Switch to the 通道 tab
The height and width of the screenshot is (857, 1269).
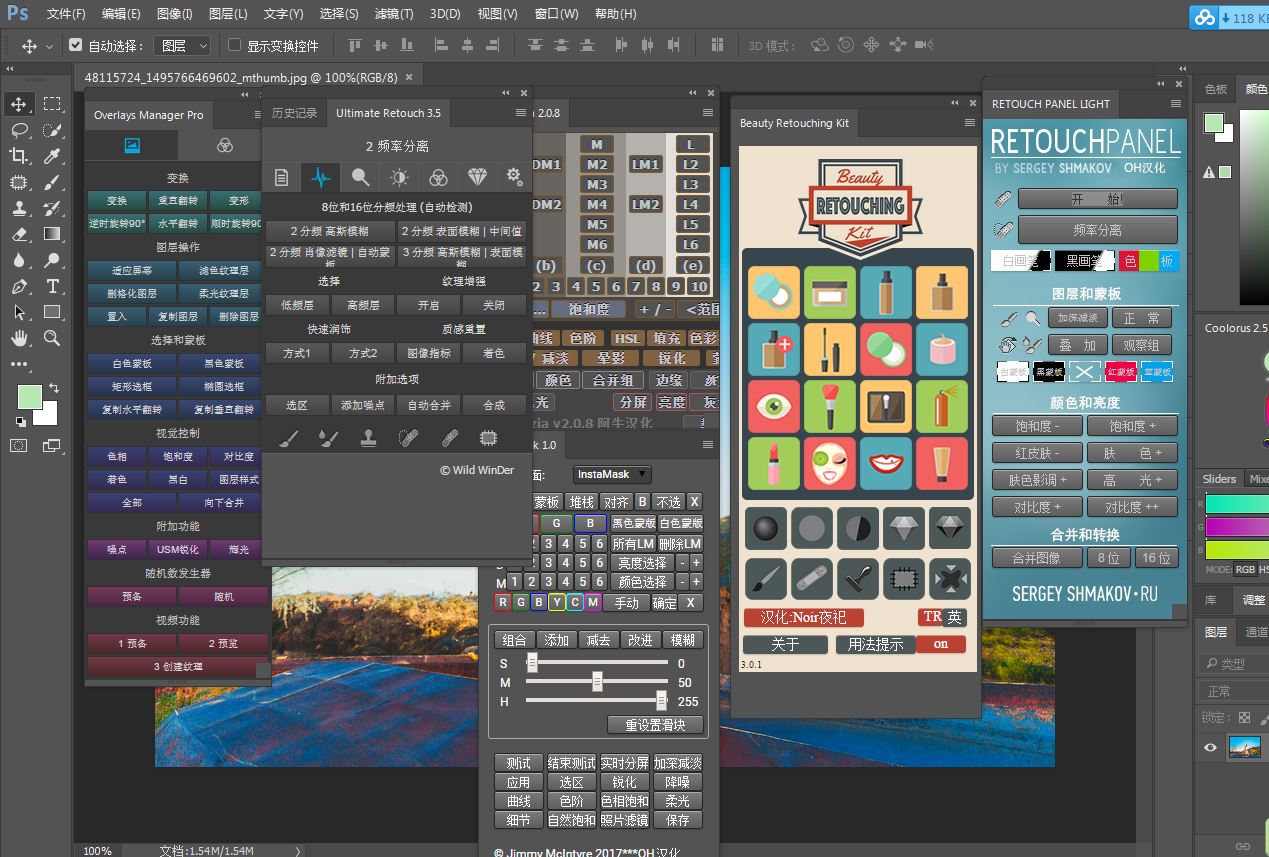point(1254,632)
